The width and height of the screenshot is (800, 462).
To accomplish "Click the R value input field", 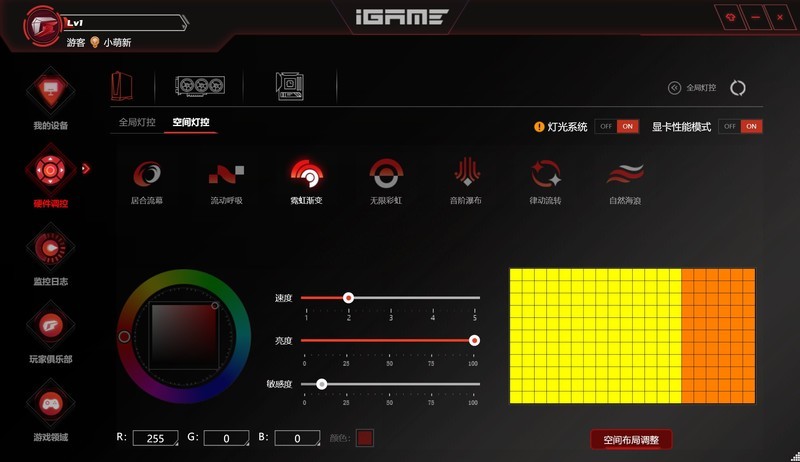I will tap(156, 438).
